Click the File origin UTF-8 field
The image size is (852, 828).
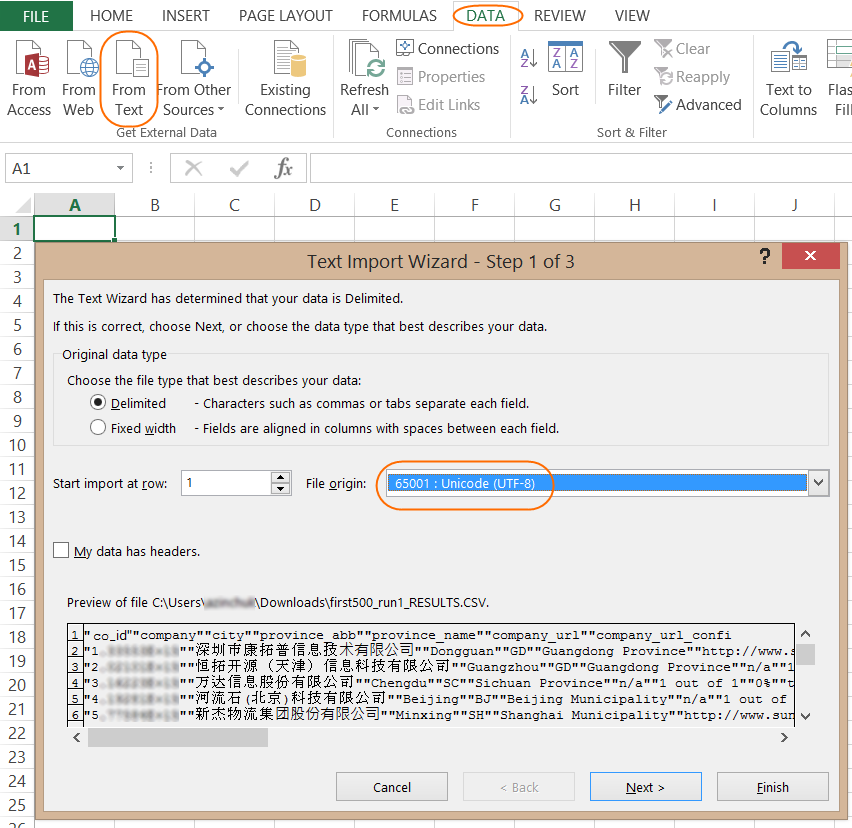click(x=597, y=483)
